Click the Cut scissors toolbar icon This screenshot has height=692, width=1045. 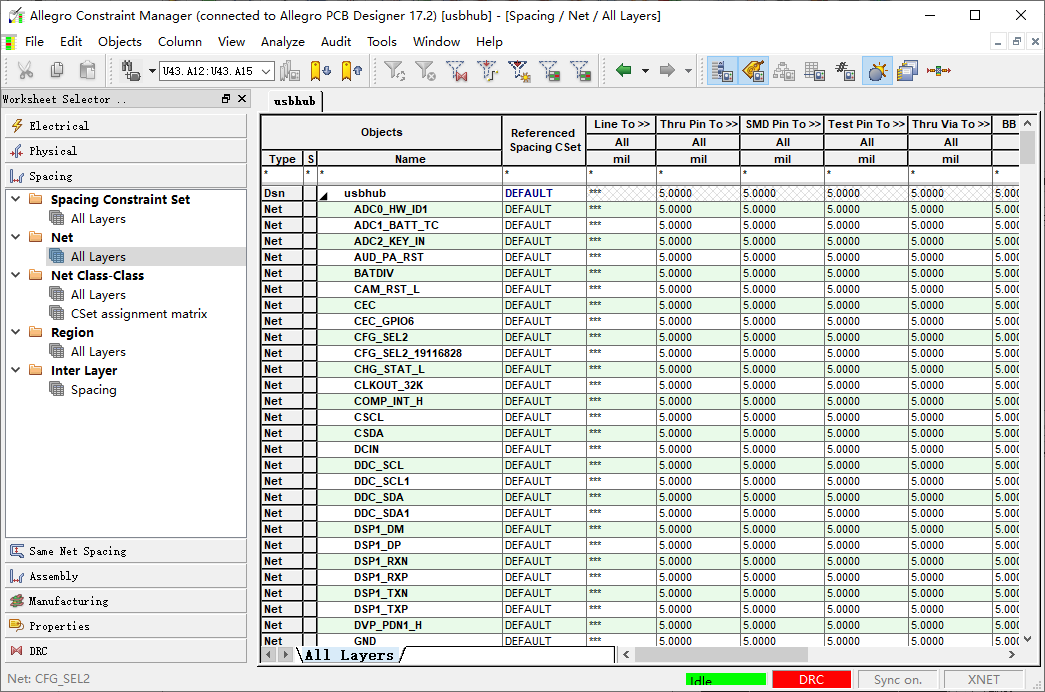pos(25,70)
